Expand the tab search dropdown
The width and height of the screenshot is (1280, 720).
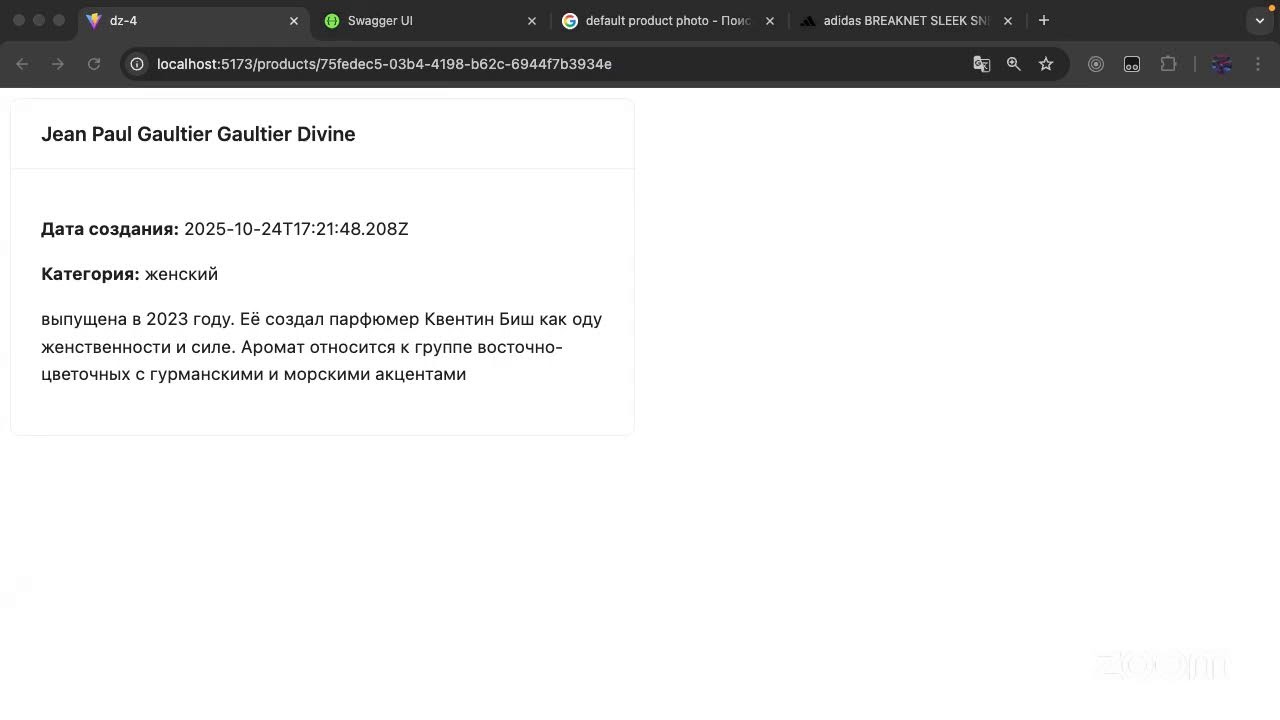pyautogui.click(x=1260, y=21)
